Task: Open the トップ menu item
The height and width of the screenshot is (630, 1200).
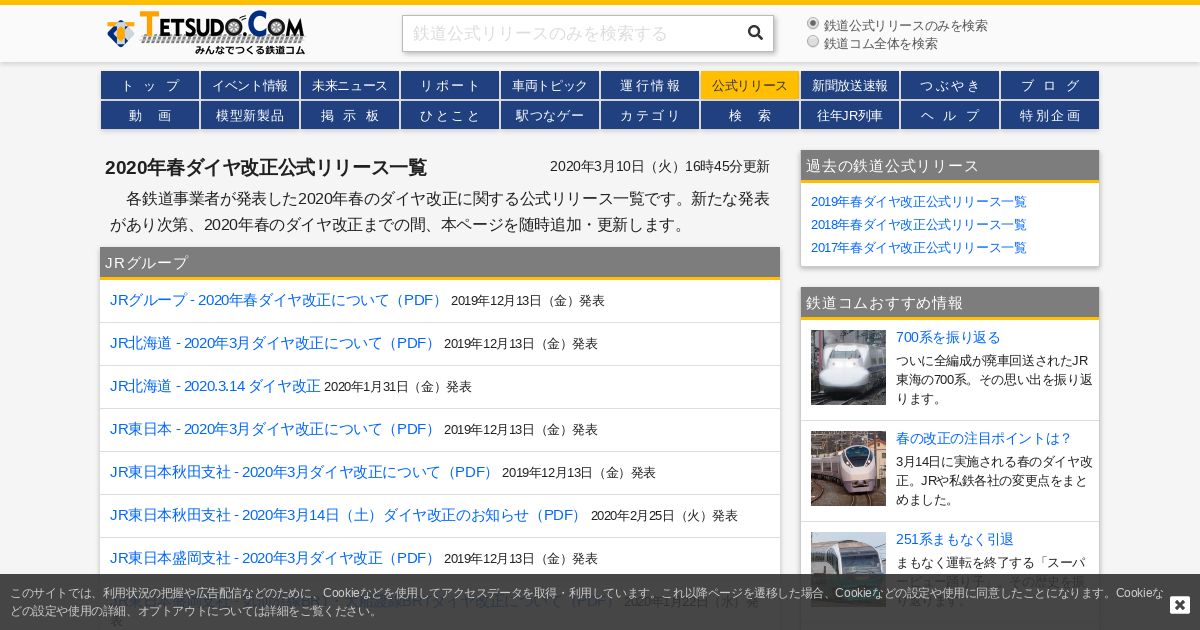Action: [x=150, y=85]
